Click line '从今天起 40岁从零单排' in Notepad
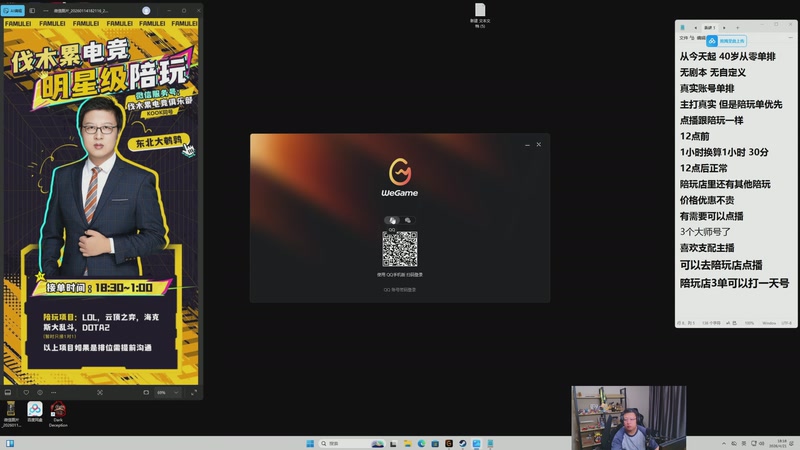This screenshot has width=800, height=450. [x=728, y=57]
